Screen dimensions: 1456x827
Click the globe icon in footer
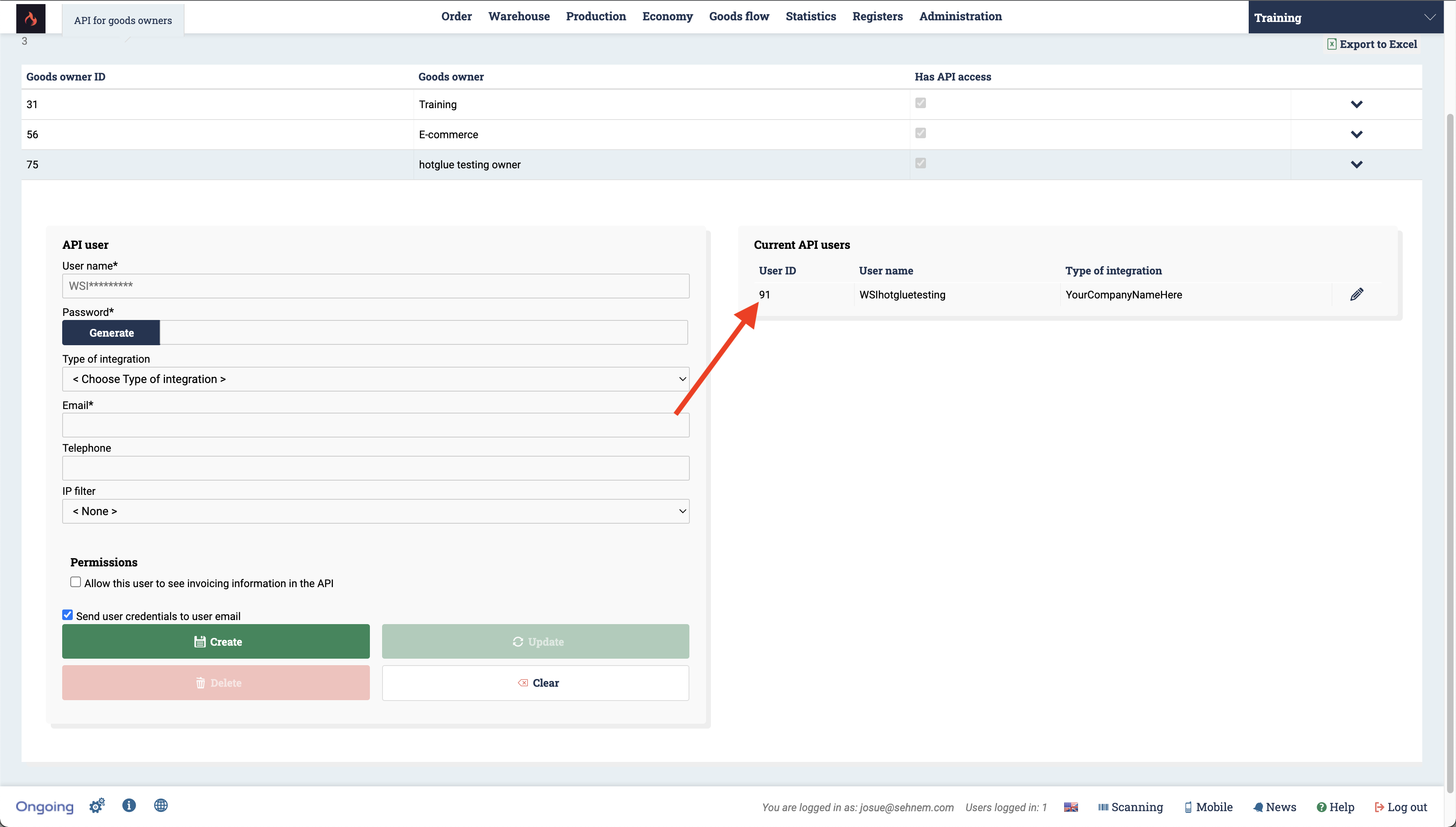click(x=161, y=805)
